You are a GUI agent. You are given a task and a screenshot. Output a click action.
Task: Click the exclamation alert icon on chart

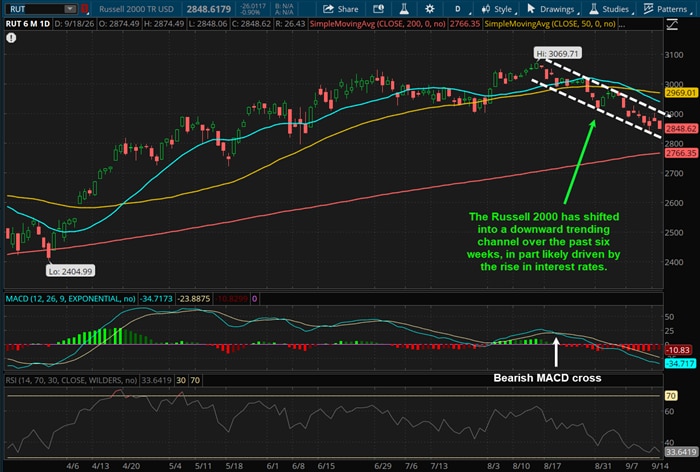tap(11, 38)
